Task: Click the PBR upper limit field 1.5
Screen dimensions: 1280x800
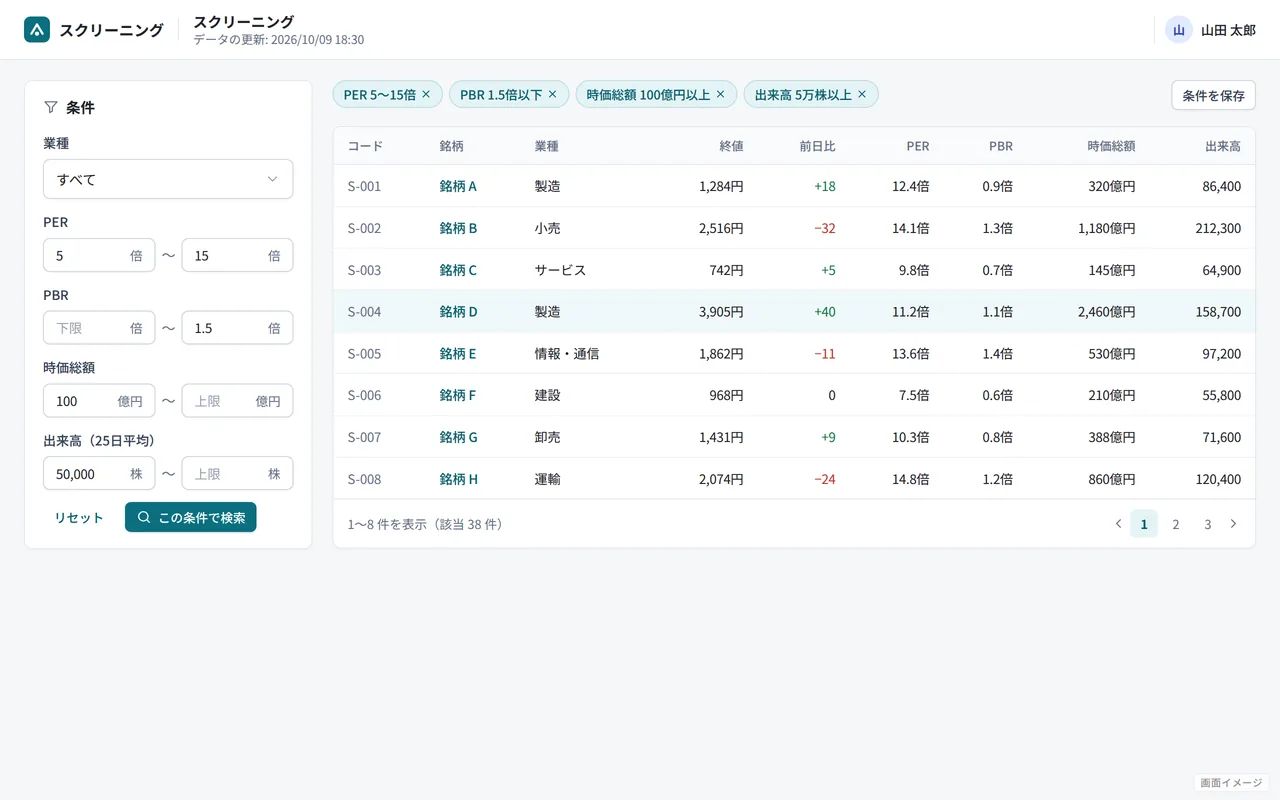Action: 237,328
